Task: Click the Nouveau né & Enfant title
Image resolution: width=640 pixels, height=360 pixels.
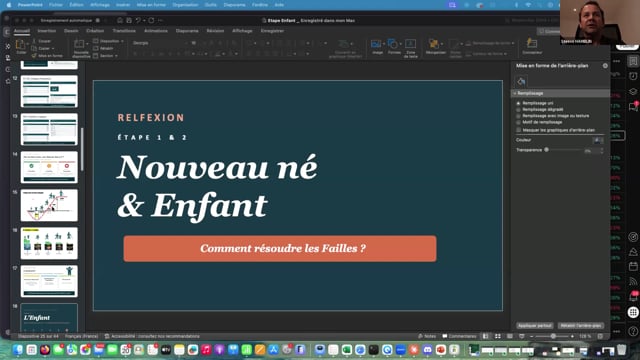Action: point(217,186)
